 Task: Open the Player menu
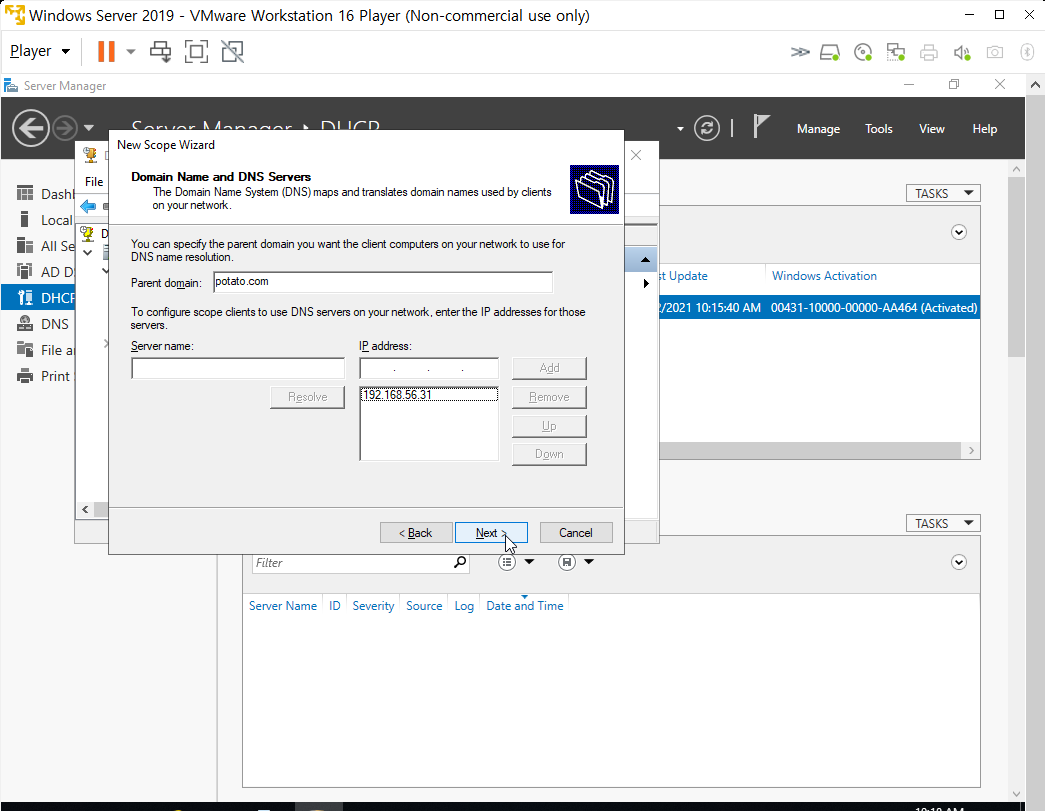(40, 51)
